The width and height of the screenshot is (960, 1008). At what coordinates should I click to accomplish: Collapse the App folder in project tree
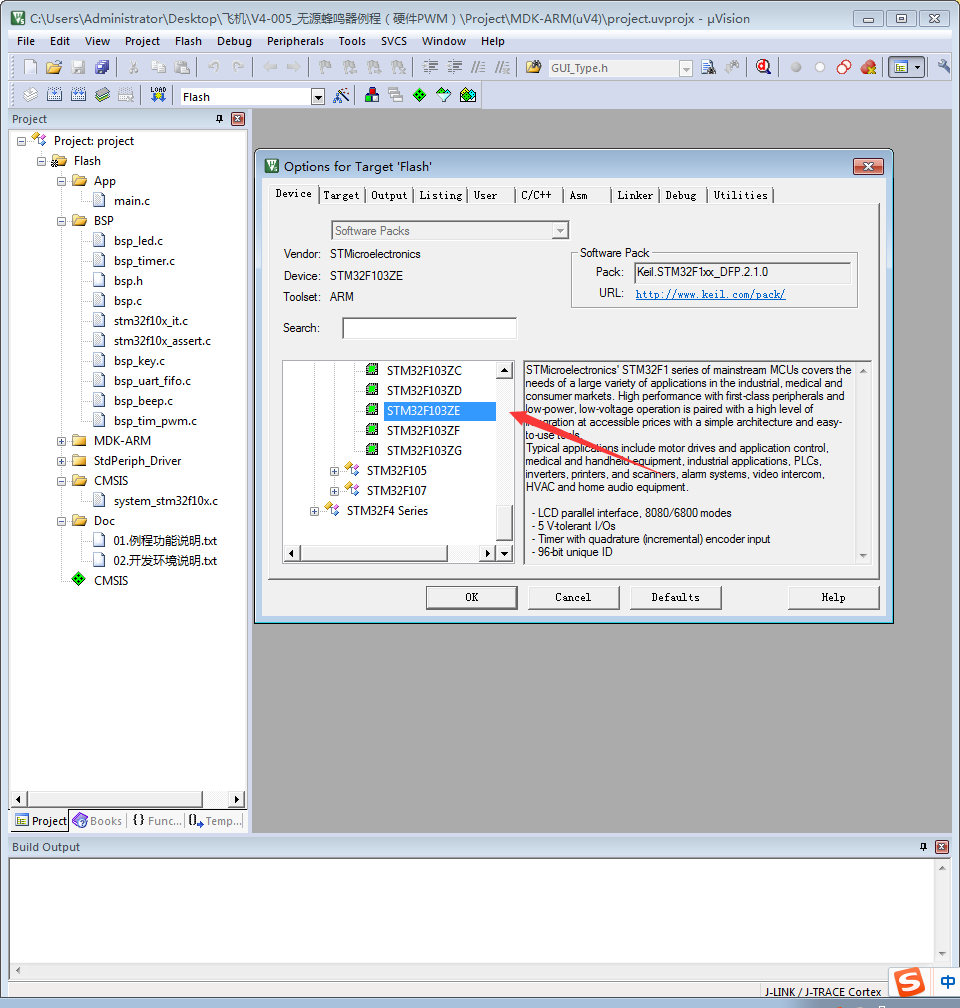click(x=61, y=181)
